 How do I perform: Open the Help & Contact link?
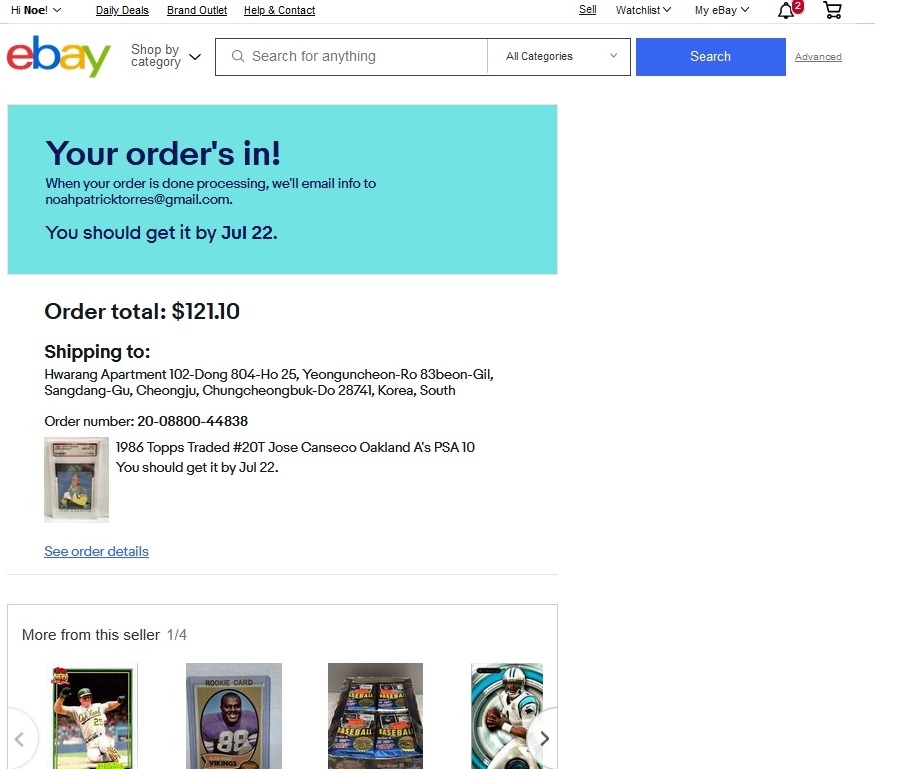point(279,10)
